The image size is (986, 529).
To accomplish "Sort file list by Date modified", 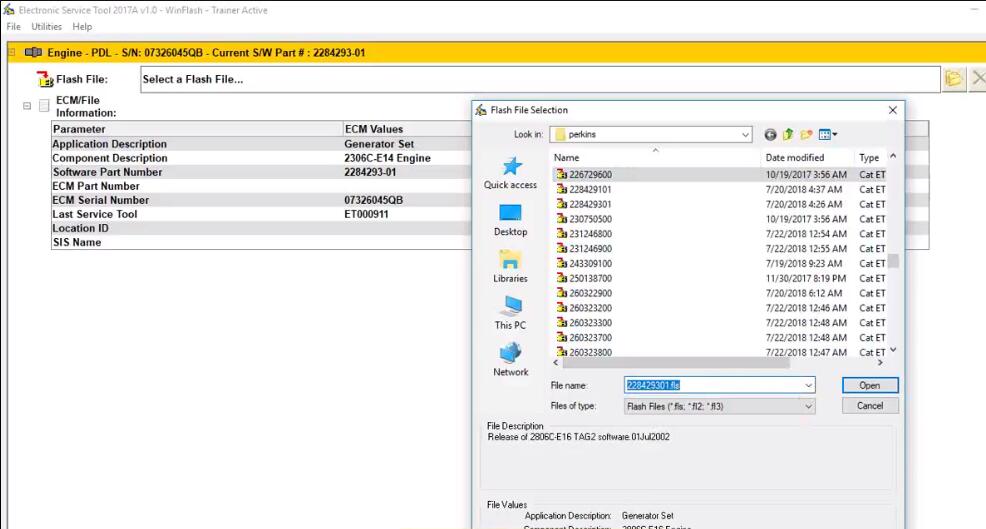I will pos(807,158).
